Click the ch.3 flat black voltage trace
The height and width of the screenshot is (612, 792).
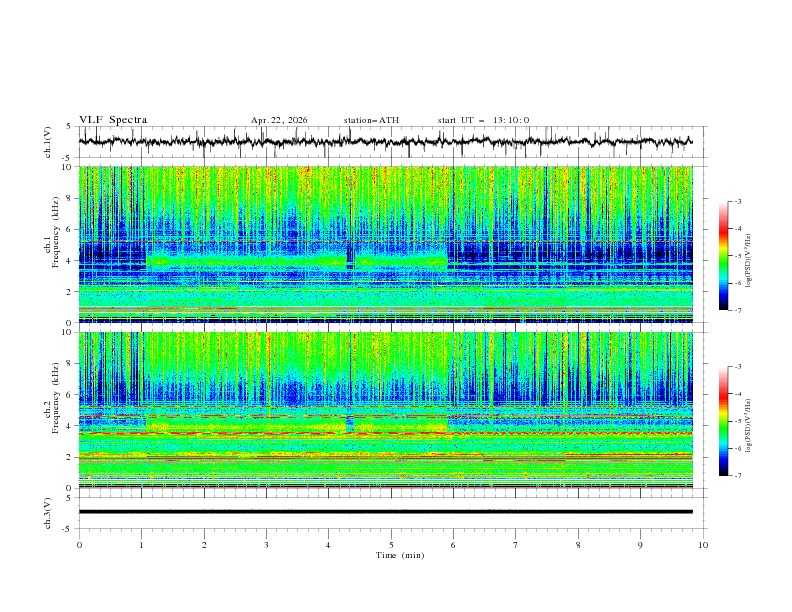(385, 512)
